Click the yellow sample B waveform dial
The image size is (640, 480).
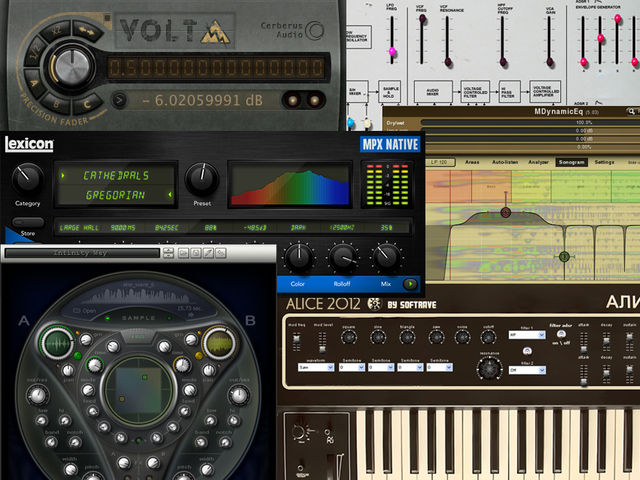[x=219, y=342]
